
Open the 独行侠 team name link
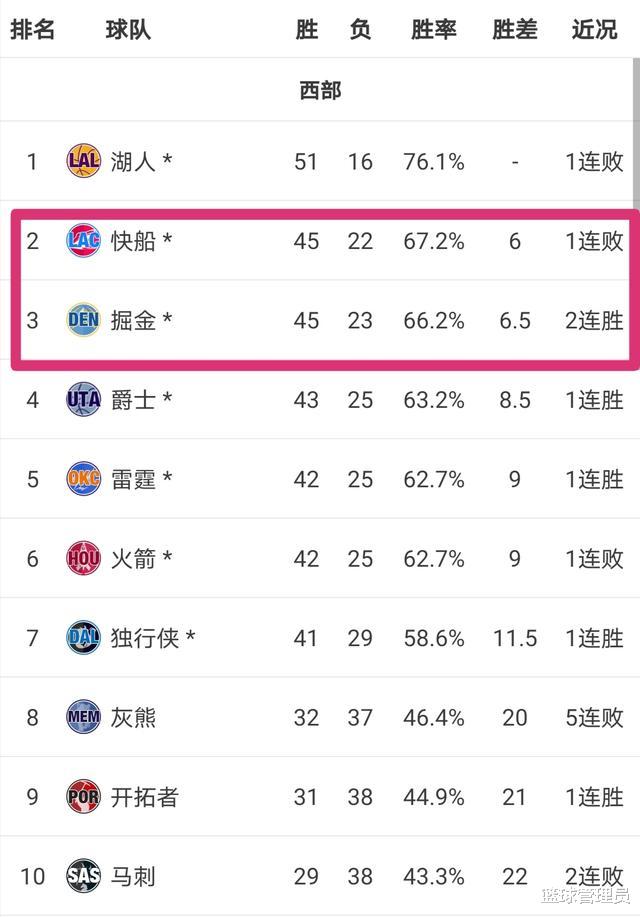[145, 638]
